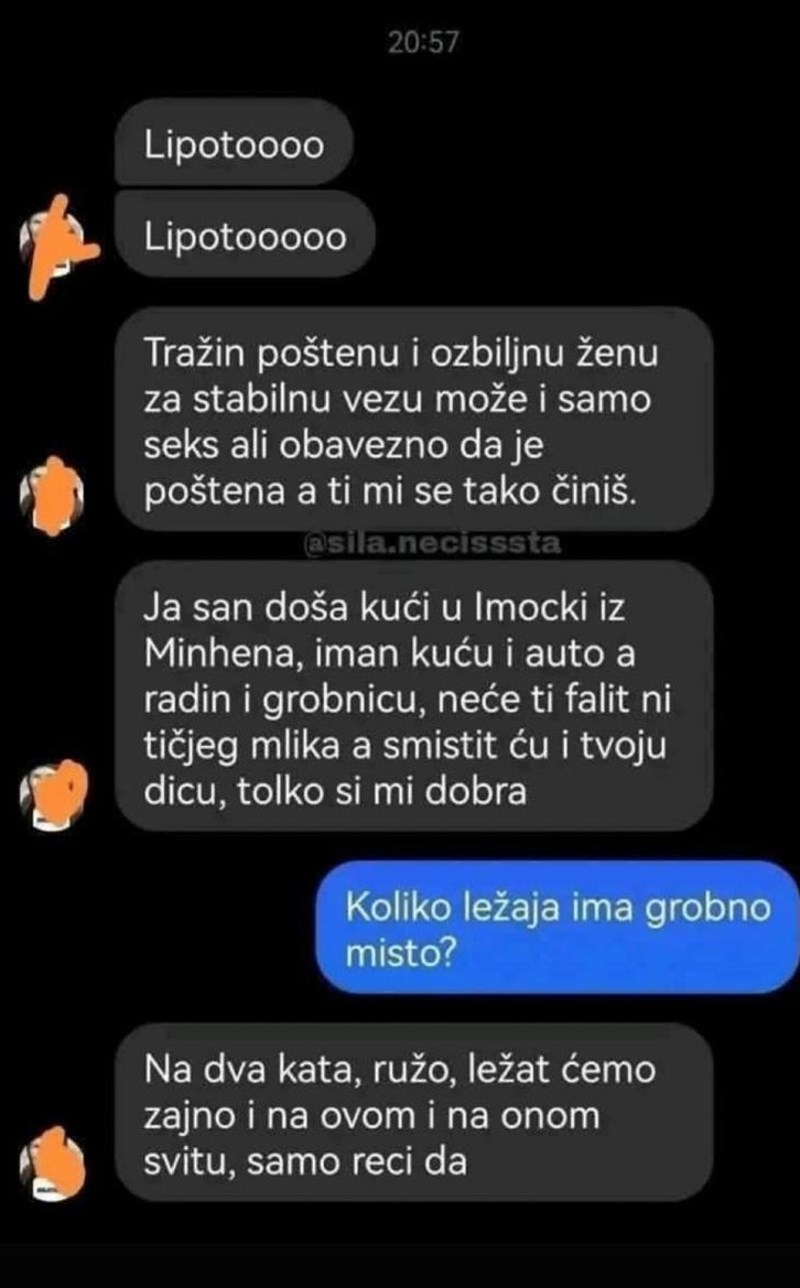Select the second Lipotooooo message bubble

246,238
